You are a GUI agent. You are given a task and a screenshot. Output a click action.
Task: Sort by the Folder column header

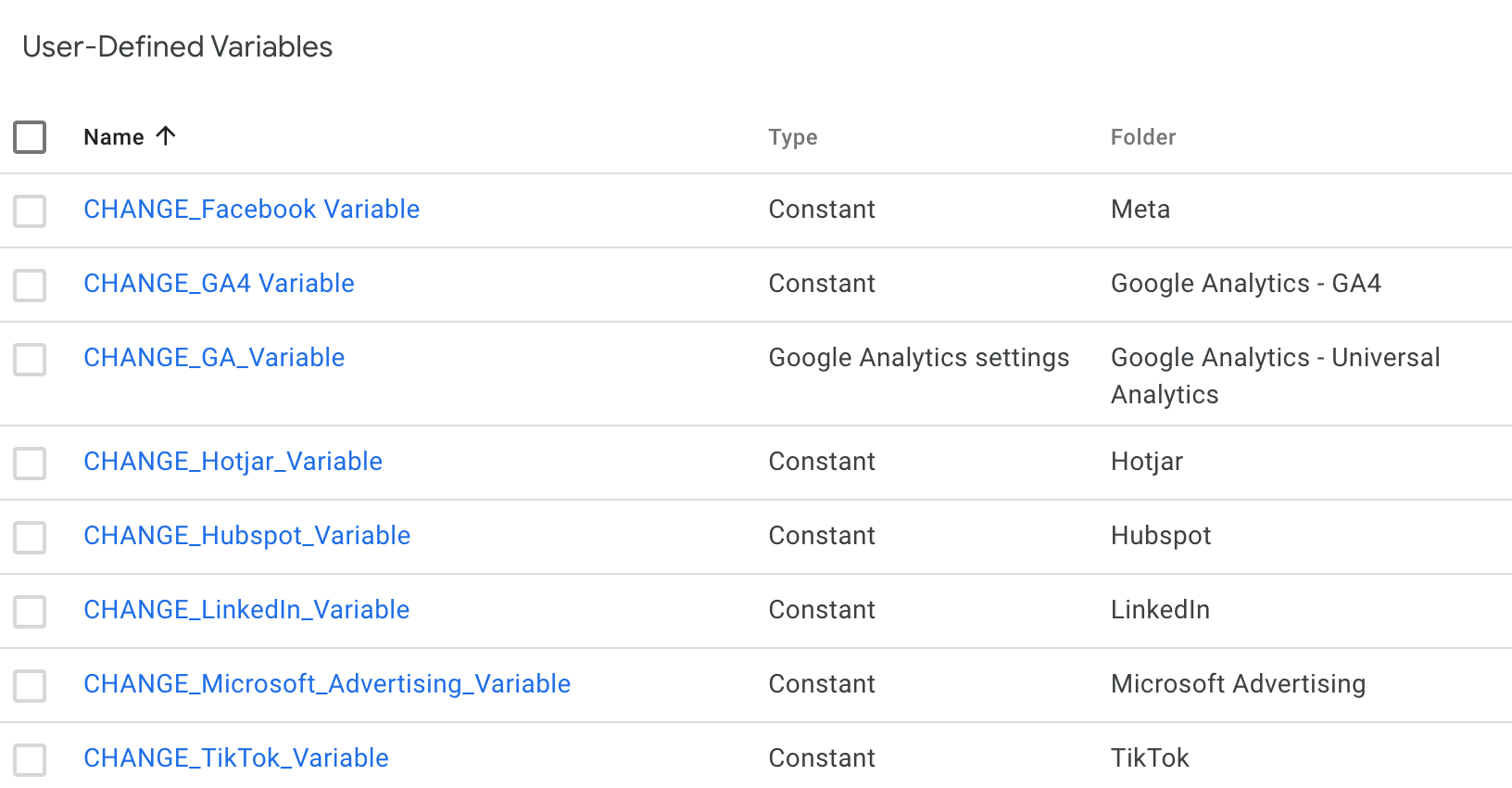coord(1143,137)
